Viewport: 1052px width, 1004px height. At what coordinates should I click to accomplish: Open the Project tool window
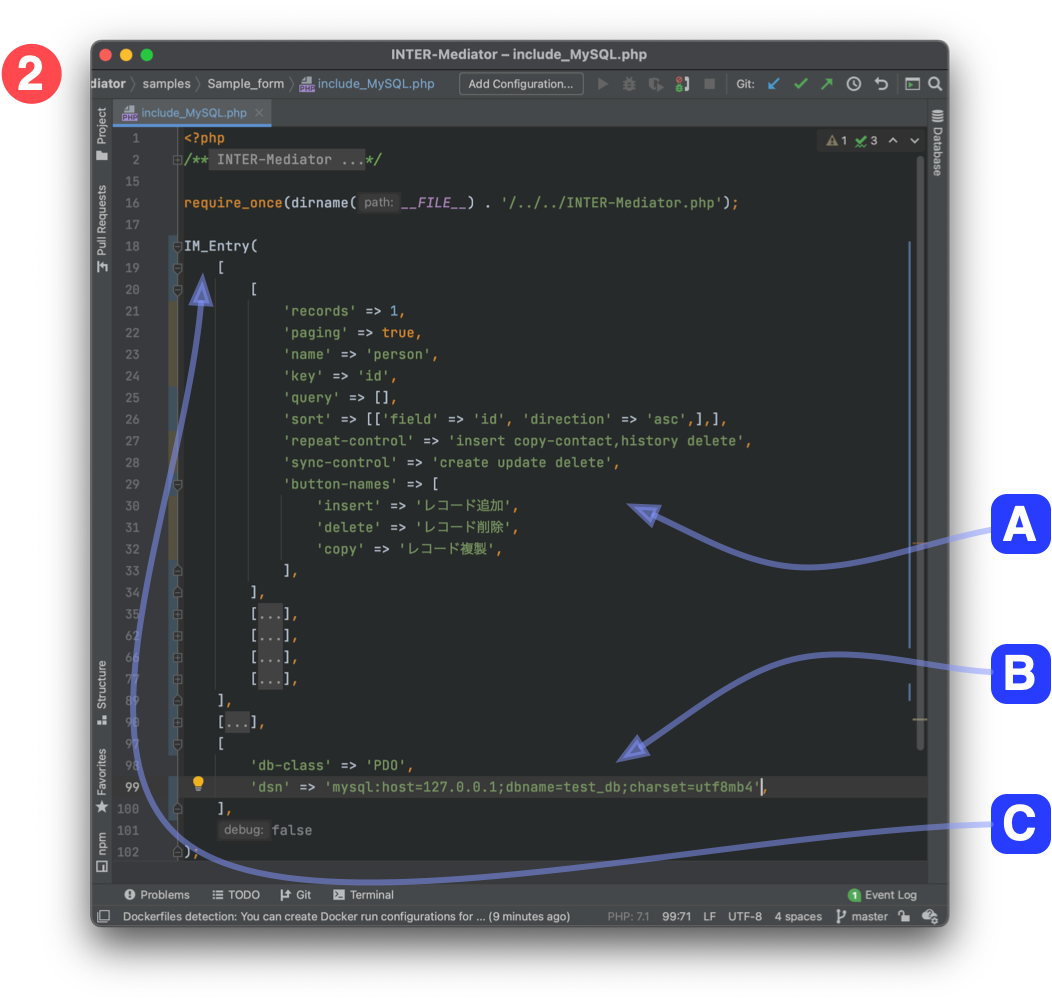click(101, 134)
